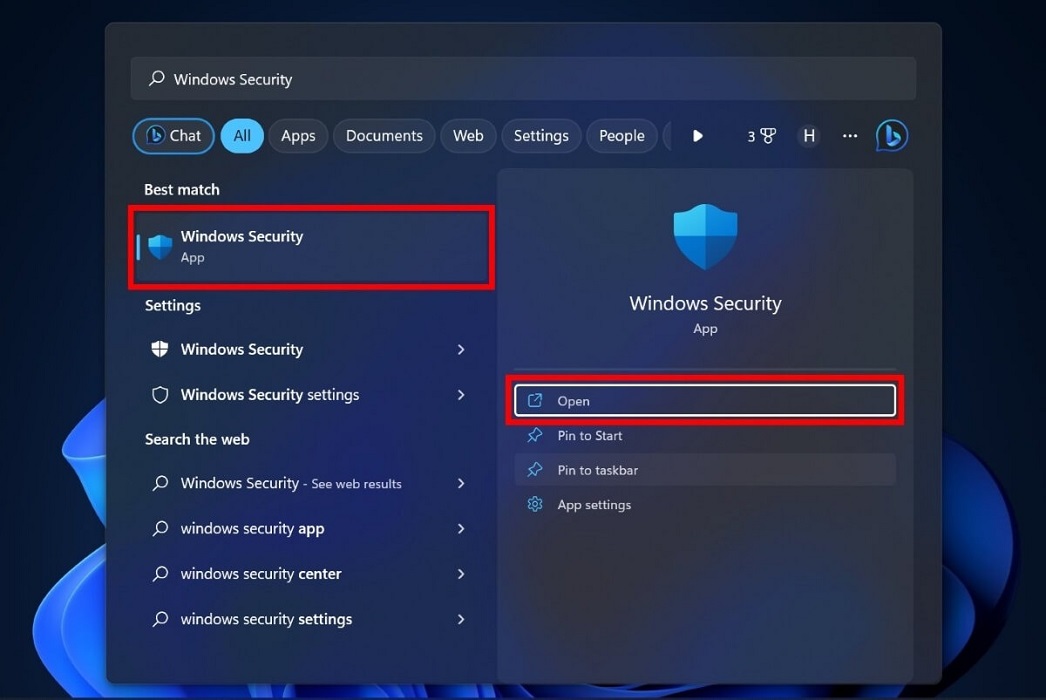
Task: Switch to the Documents filter tab
Action: [x=383, y=135]
